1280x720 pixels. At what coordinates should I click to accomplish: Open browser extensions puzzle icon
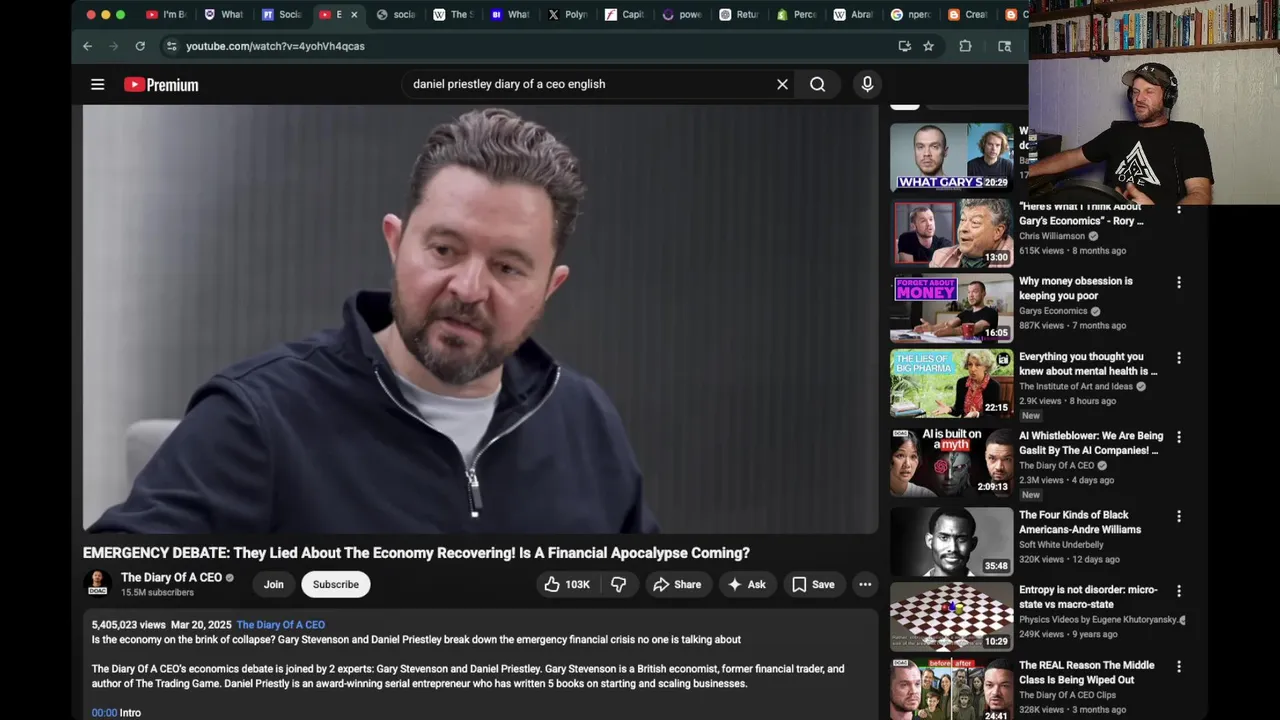coord(965,46)
